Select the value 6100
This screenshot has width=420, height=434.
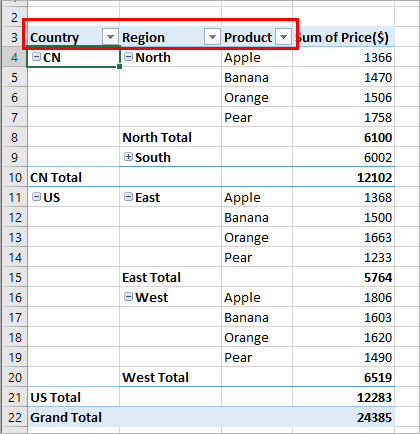pos(343,137)
